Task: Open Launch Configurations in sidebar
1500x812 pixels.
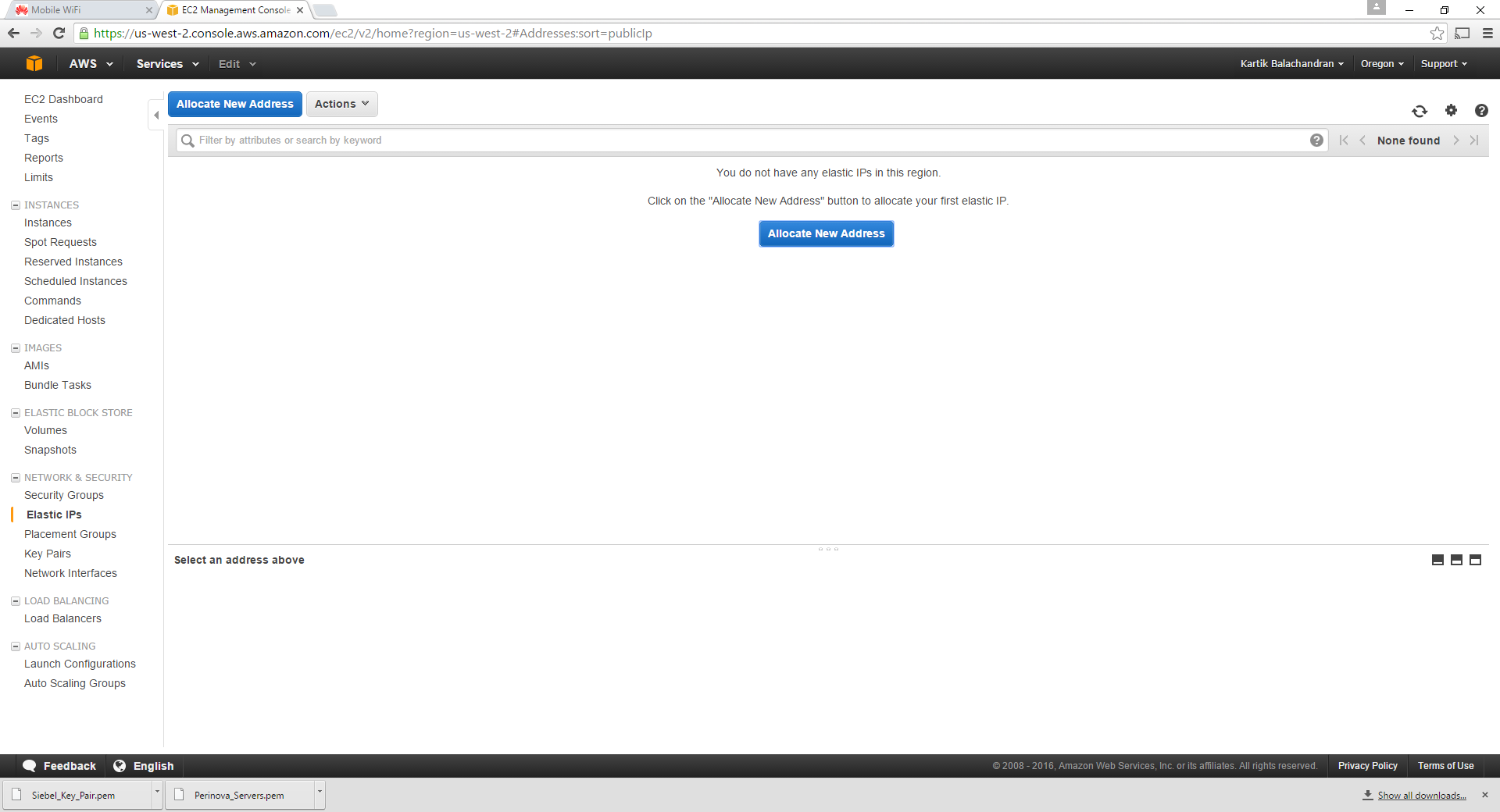Action: [80, 664]
